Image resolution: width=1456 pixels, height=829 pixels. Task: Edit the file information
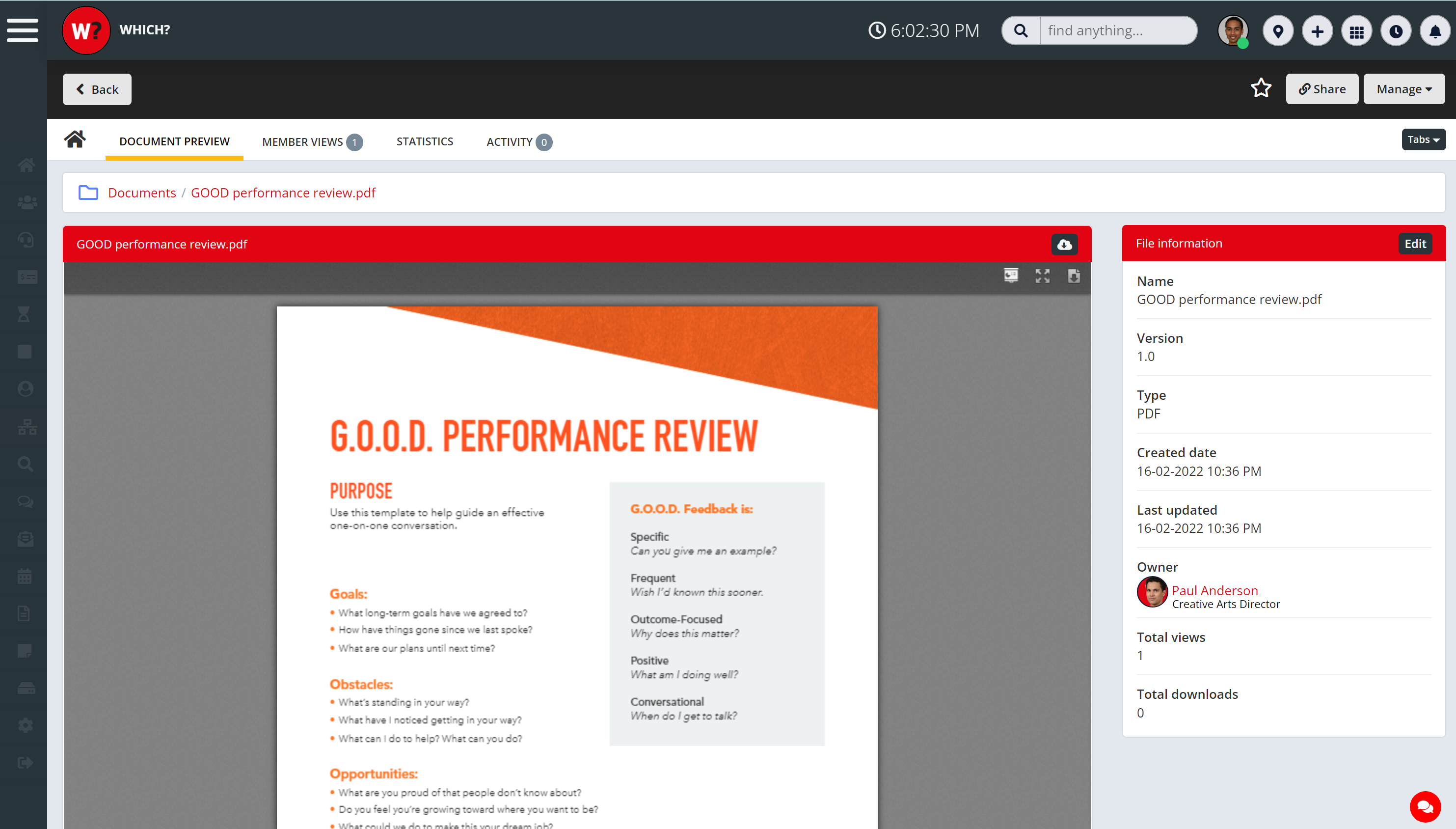pyautogui.click(x=1414, y=244)
